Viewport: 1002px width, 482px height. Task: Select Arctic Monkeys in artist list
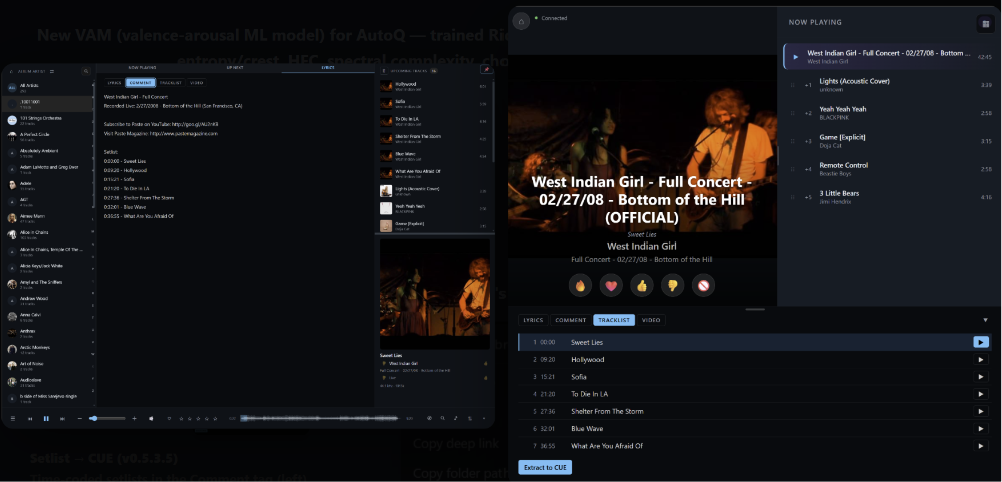coord(48,349)
